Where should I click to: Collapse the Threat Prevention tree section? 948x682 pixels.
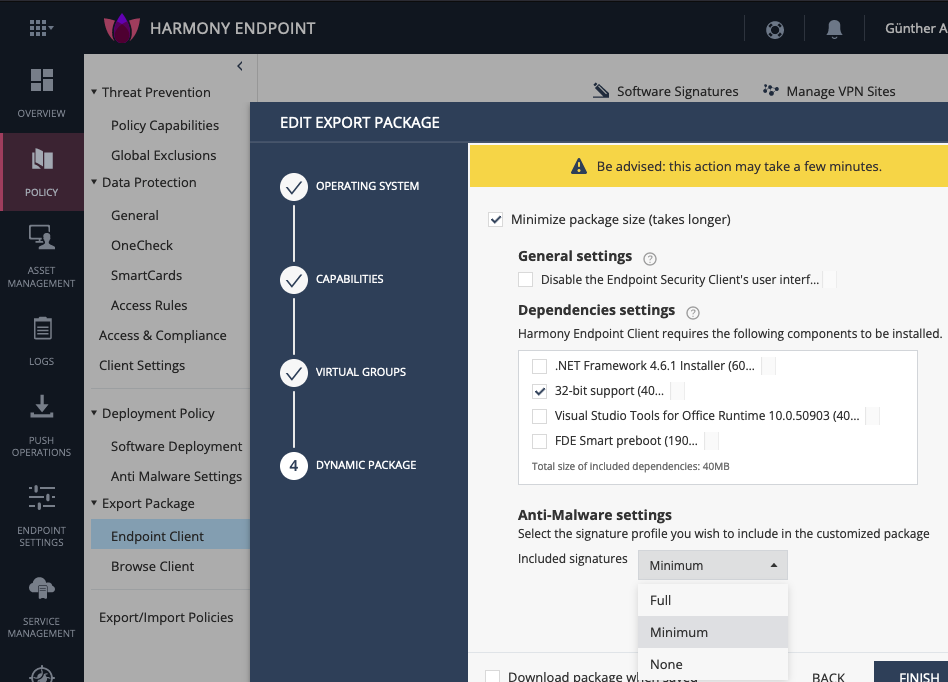coord(93,93)
